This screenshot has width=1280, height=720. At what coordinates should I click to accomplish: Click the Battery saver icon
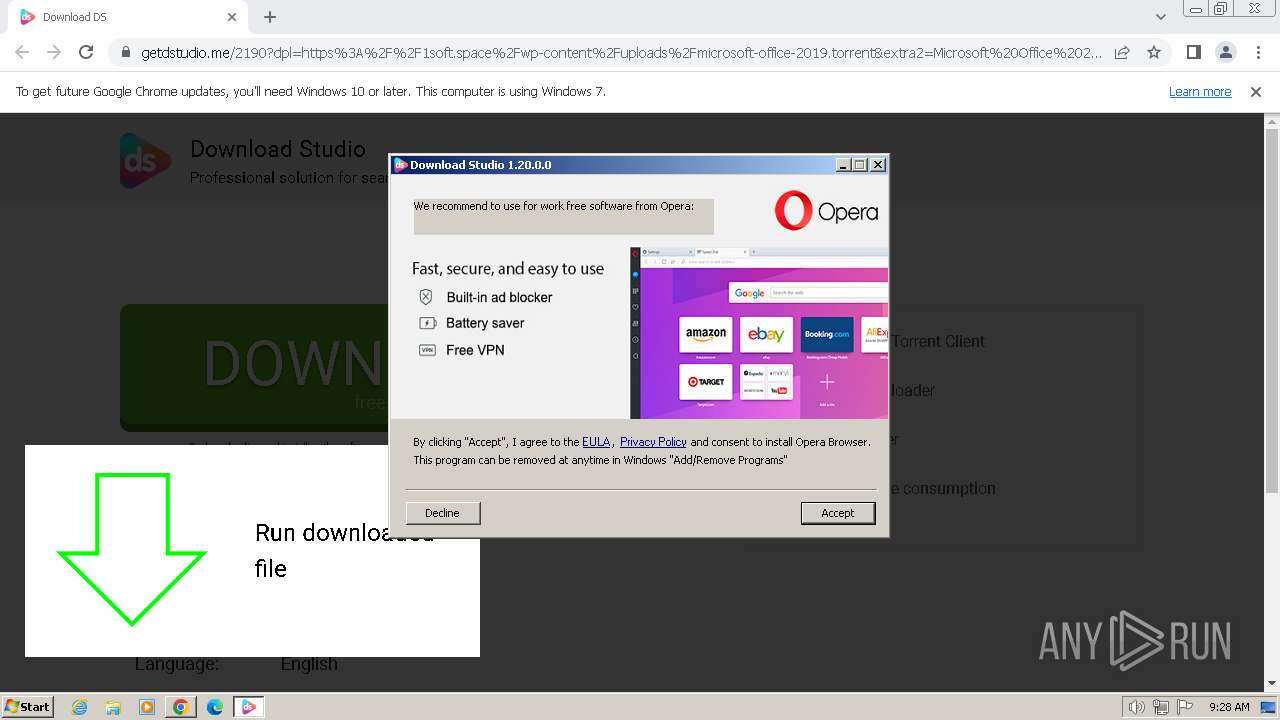click(427, 323)
